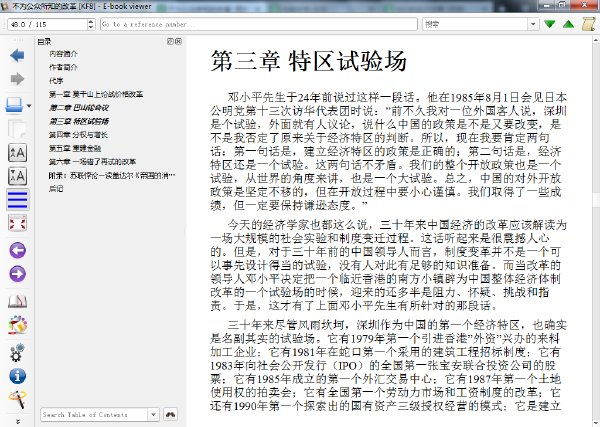
Task: Click the page number field 48.0 / 115
Action: click(x=47, y=24)
